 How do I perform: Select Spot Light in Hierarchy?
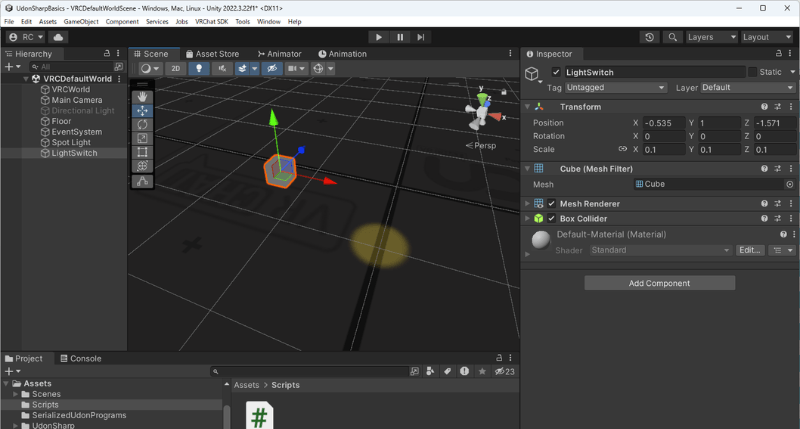pos(71,142)
